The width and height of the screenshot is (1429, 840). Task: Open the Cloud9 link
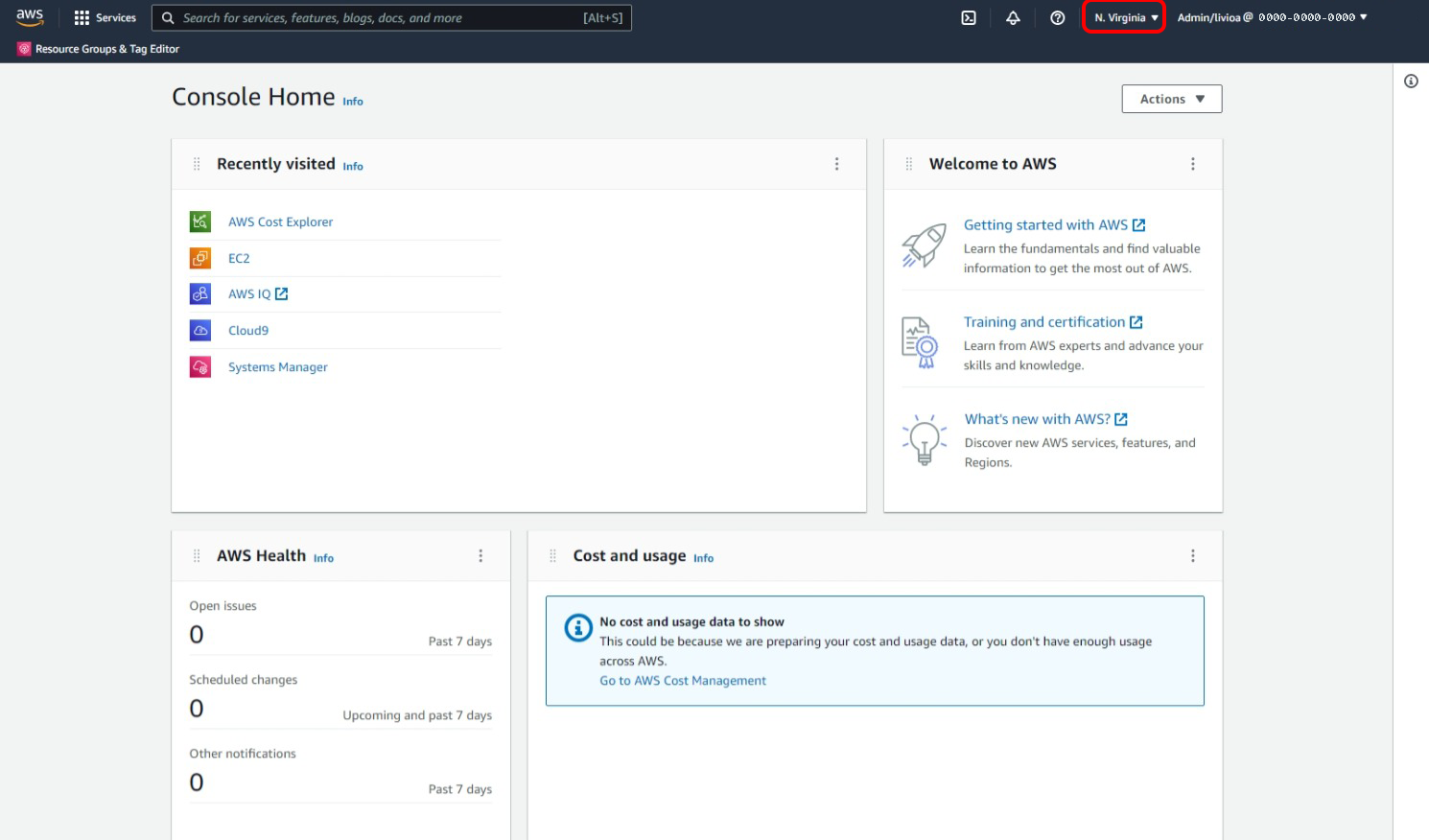(248, 331)
